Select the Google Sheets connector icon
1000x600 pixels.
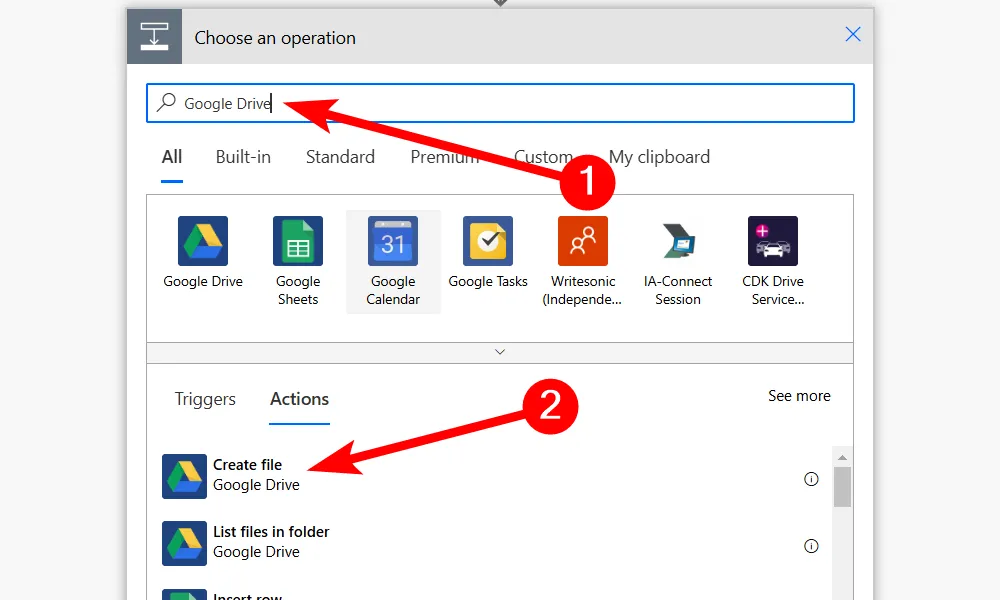(298, 241)
